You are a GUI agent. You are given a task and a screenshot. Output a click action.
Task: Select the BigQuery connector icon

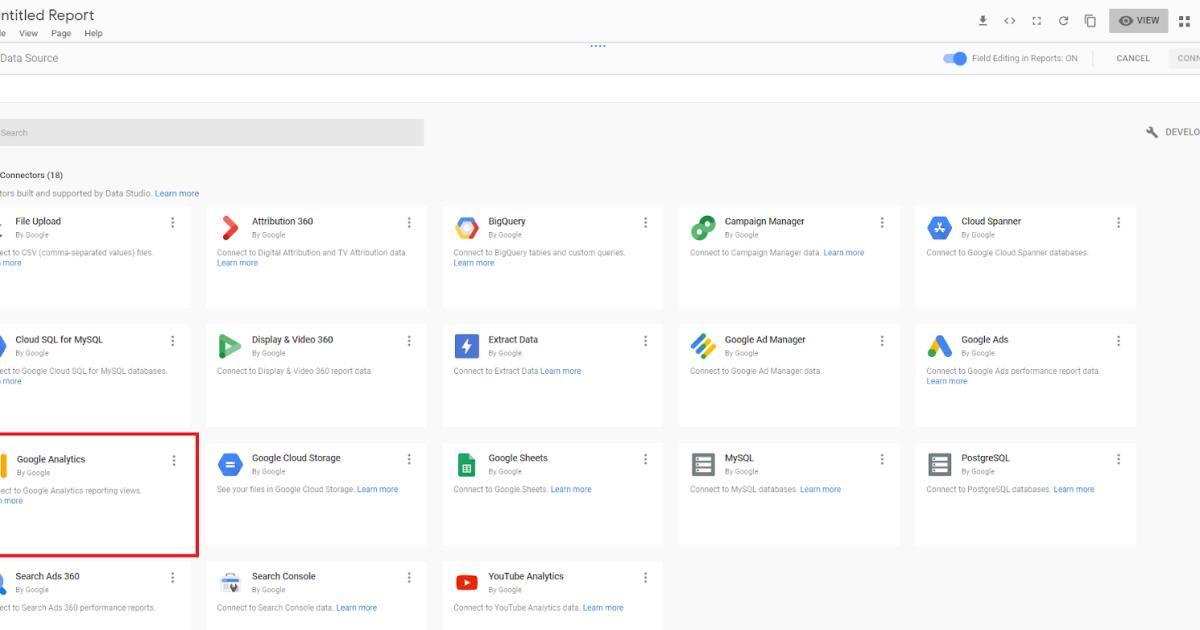pos(466,227)
